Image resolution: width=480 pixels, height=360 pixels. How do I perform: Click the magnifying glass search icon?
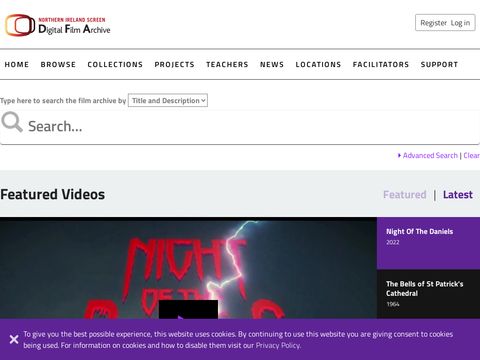tap(12, 122)
